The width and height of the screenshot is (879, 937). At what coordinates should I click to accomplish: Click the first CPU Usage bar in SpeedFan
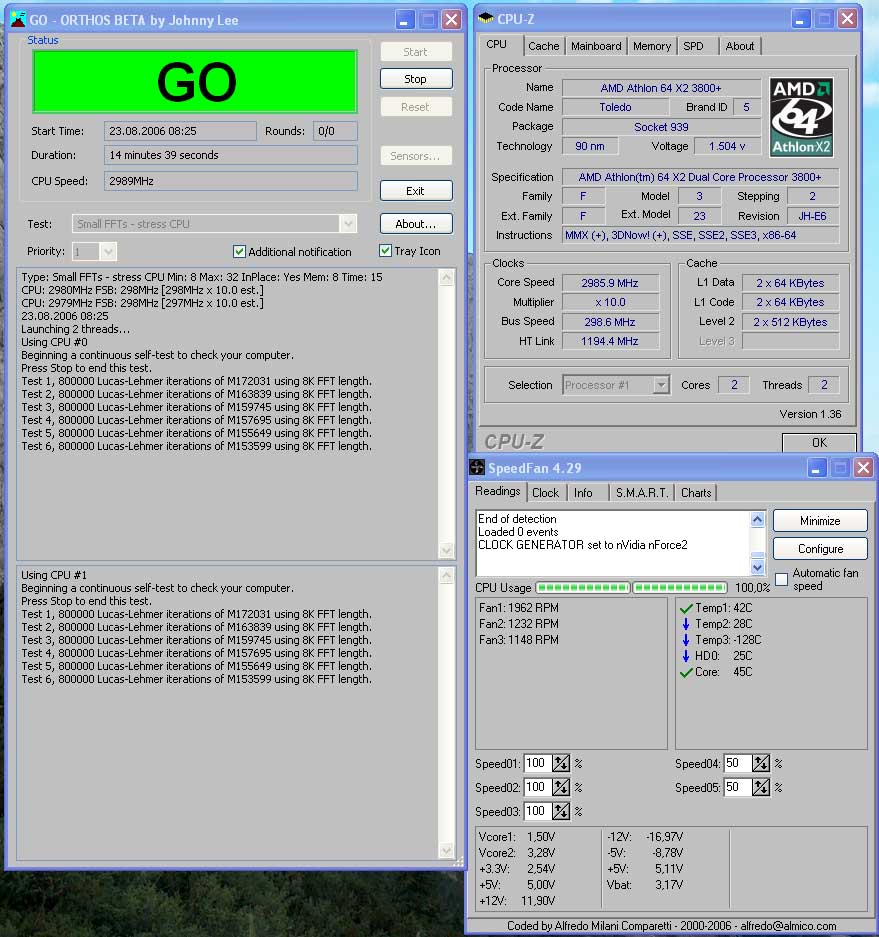[x=583, y=588]
